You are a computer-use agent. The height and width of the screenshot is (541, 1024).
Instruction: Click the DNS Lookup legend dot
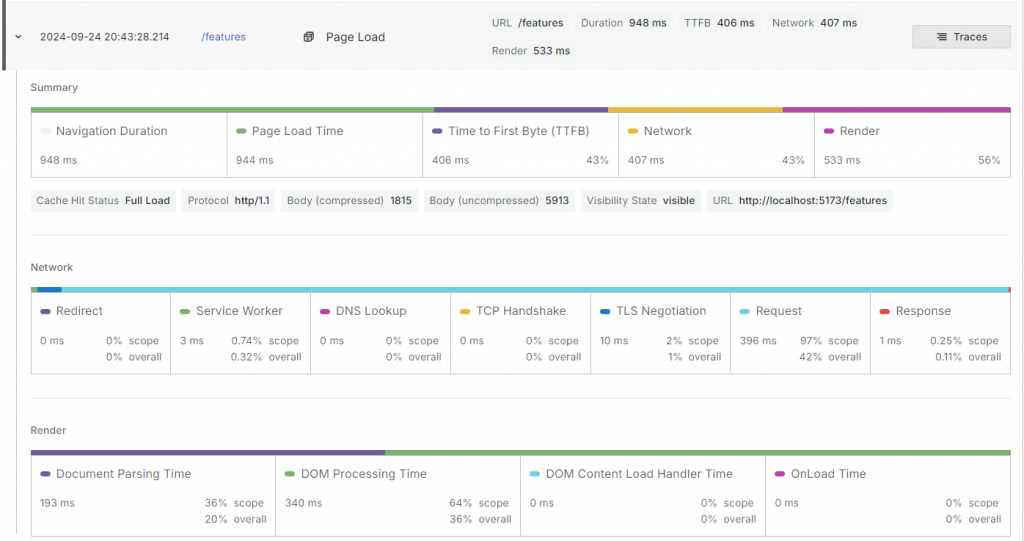tap(325, 312)
